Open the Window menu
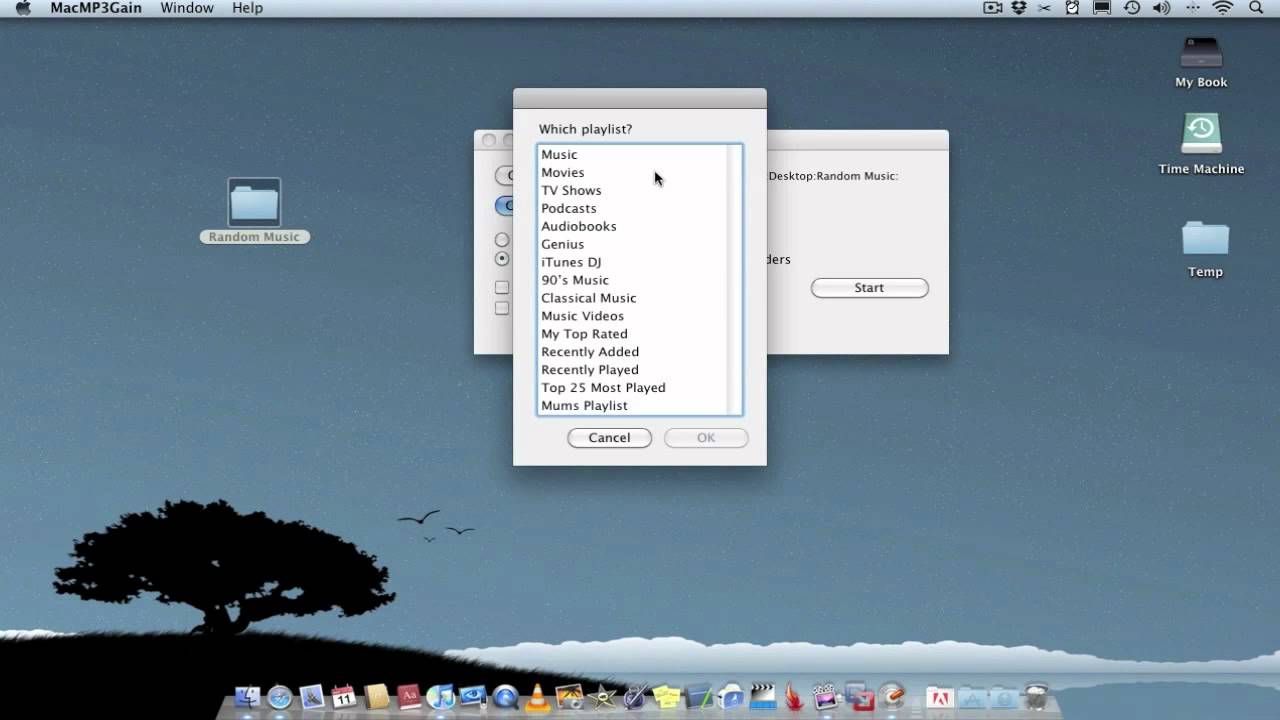The width and height of the screenshot is (1280, 720). coord(187,8)
